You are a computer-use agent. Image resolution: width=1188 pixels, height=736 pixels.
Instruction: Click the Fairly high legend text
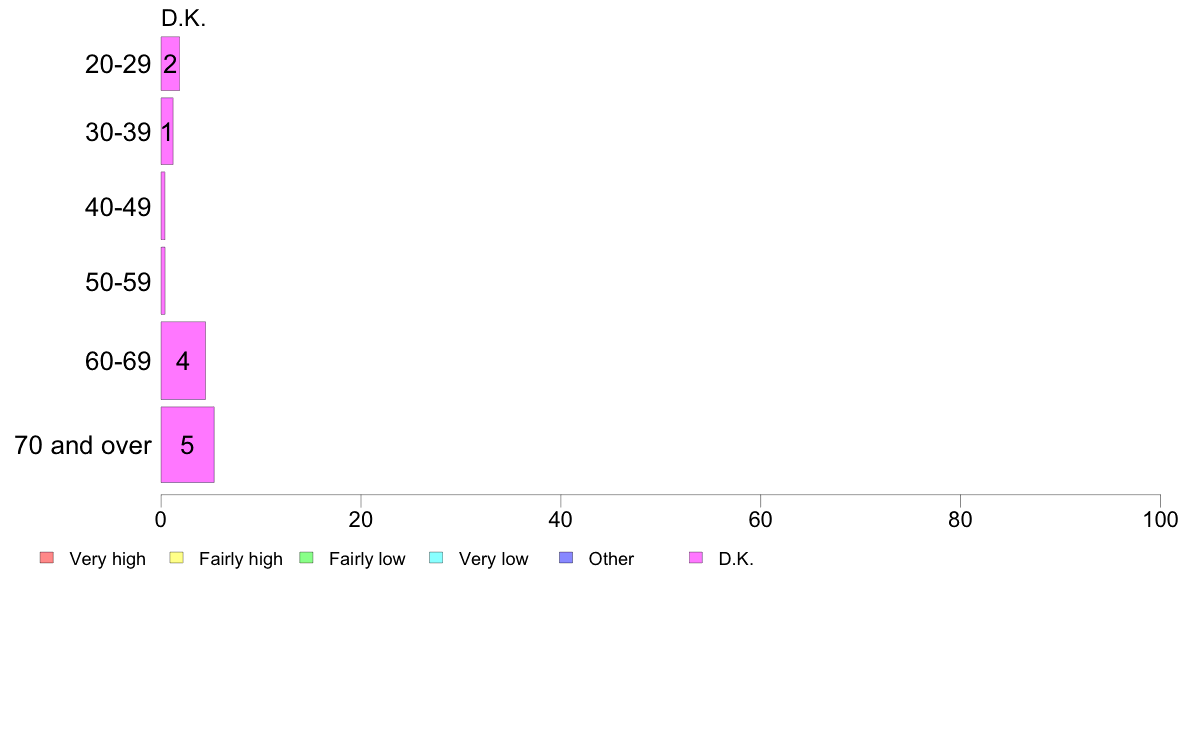click(241, 559)
